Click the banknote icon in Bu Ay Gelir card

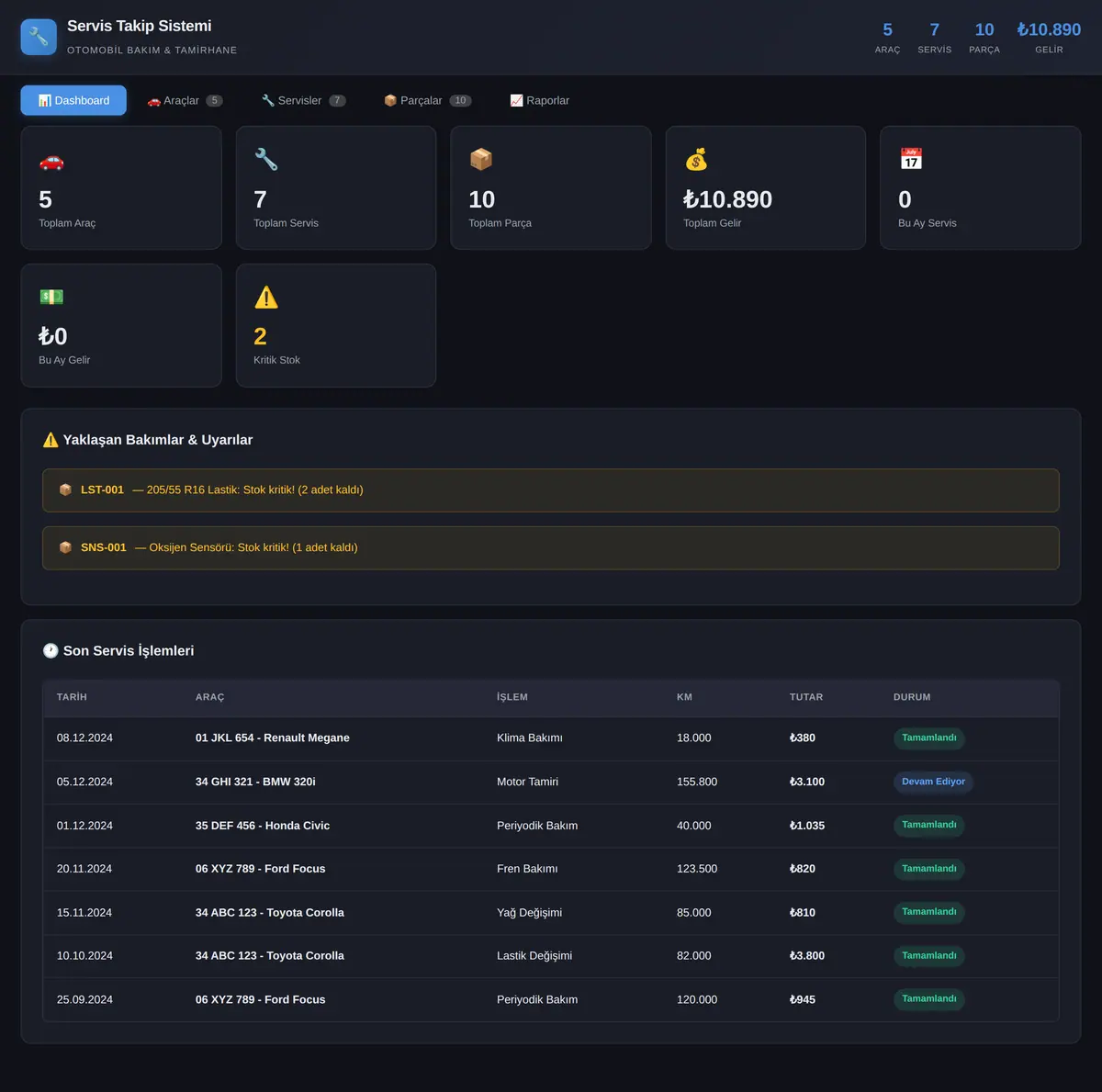pyautogui.click(x=51, y=297)
